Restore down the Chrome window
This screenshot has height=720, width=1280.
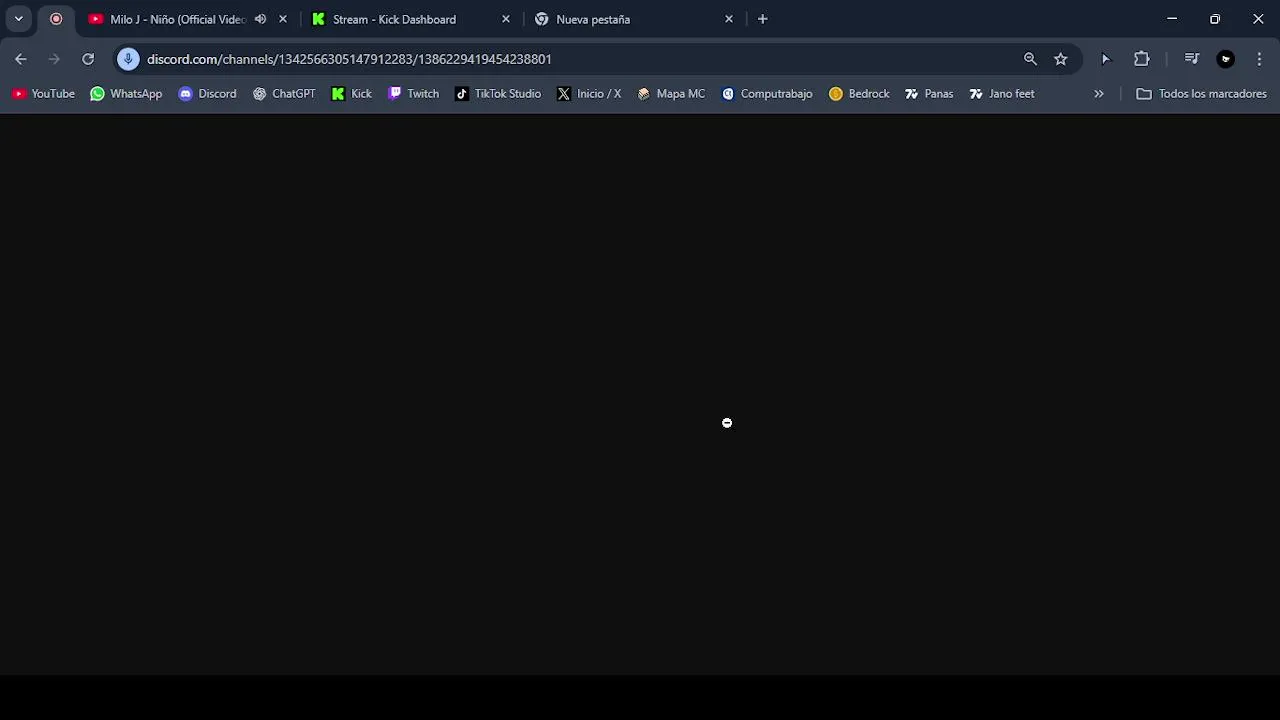(1215, 19)
